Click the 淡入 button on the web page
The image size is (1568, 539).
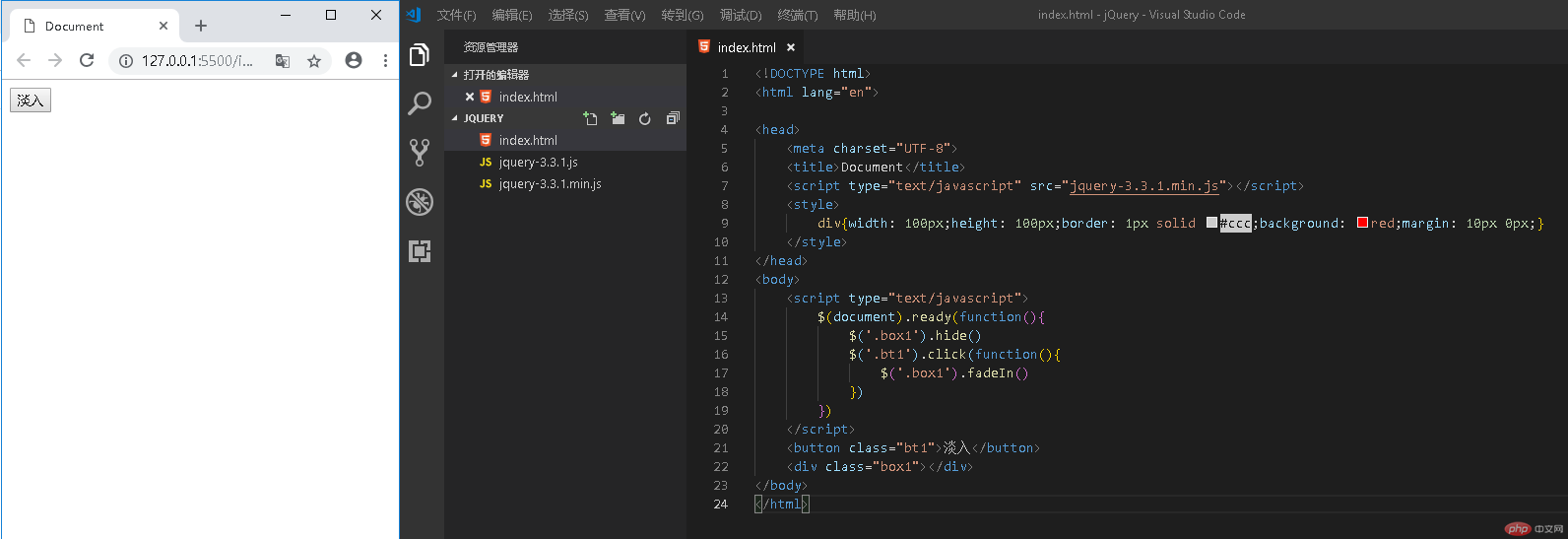(31, 101)
